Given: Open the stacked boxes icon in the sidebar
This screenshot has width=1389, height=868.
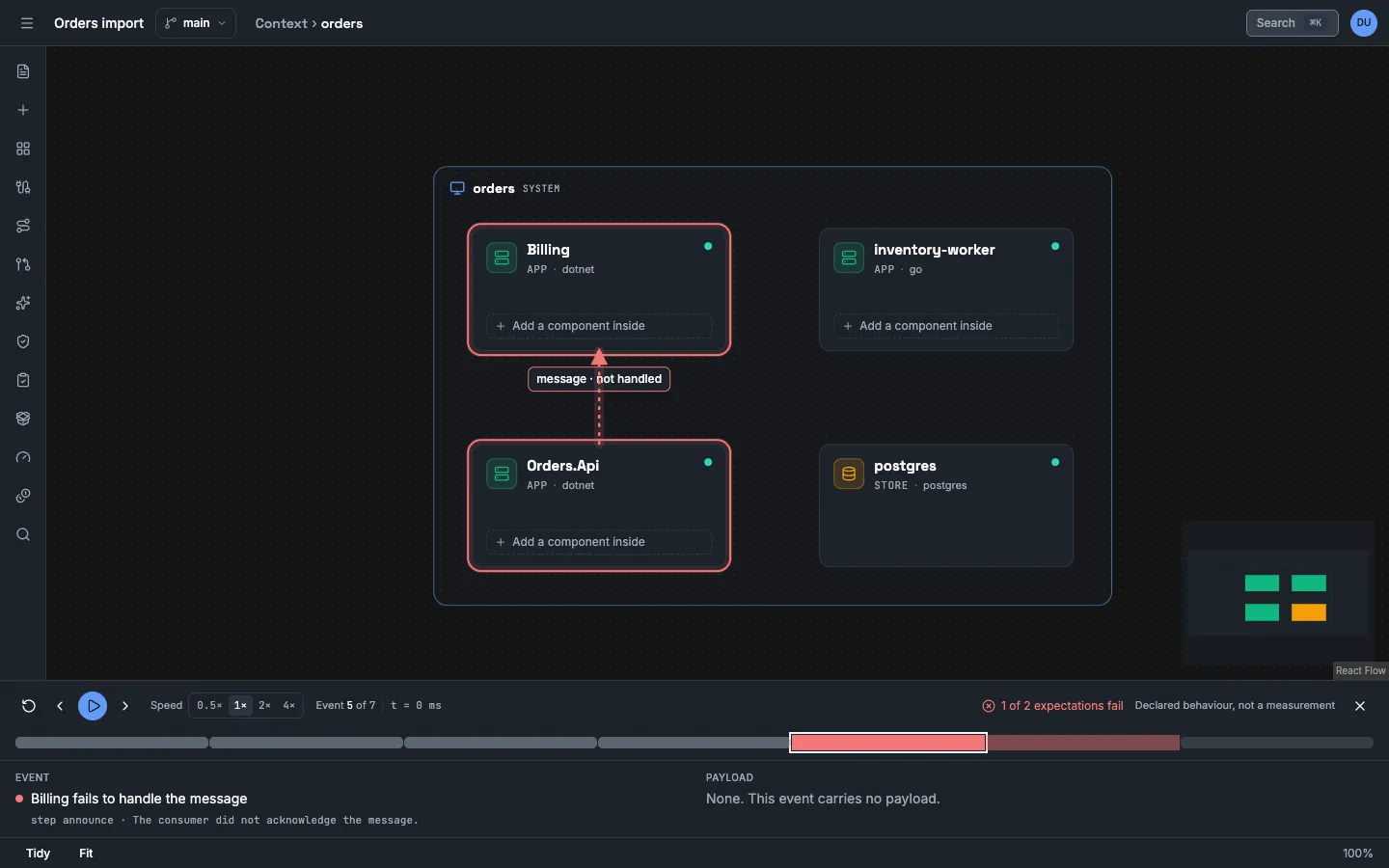Looking at the screenshot, I should pyautogui.click(x=23, y=419).
